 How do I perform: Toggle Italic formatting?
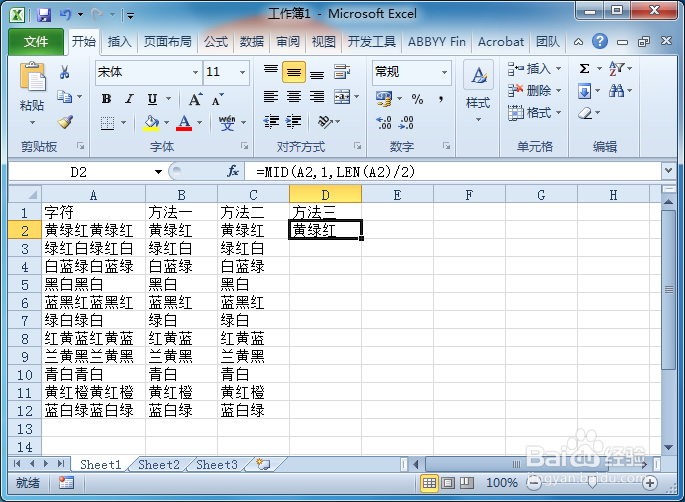(129, 99)
